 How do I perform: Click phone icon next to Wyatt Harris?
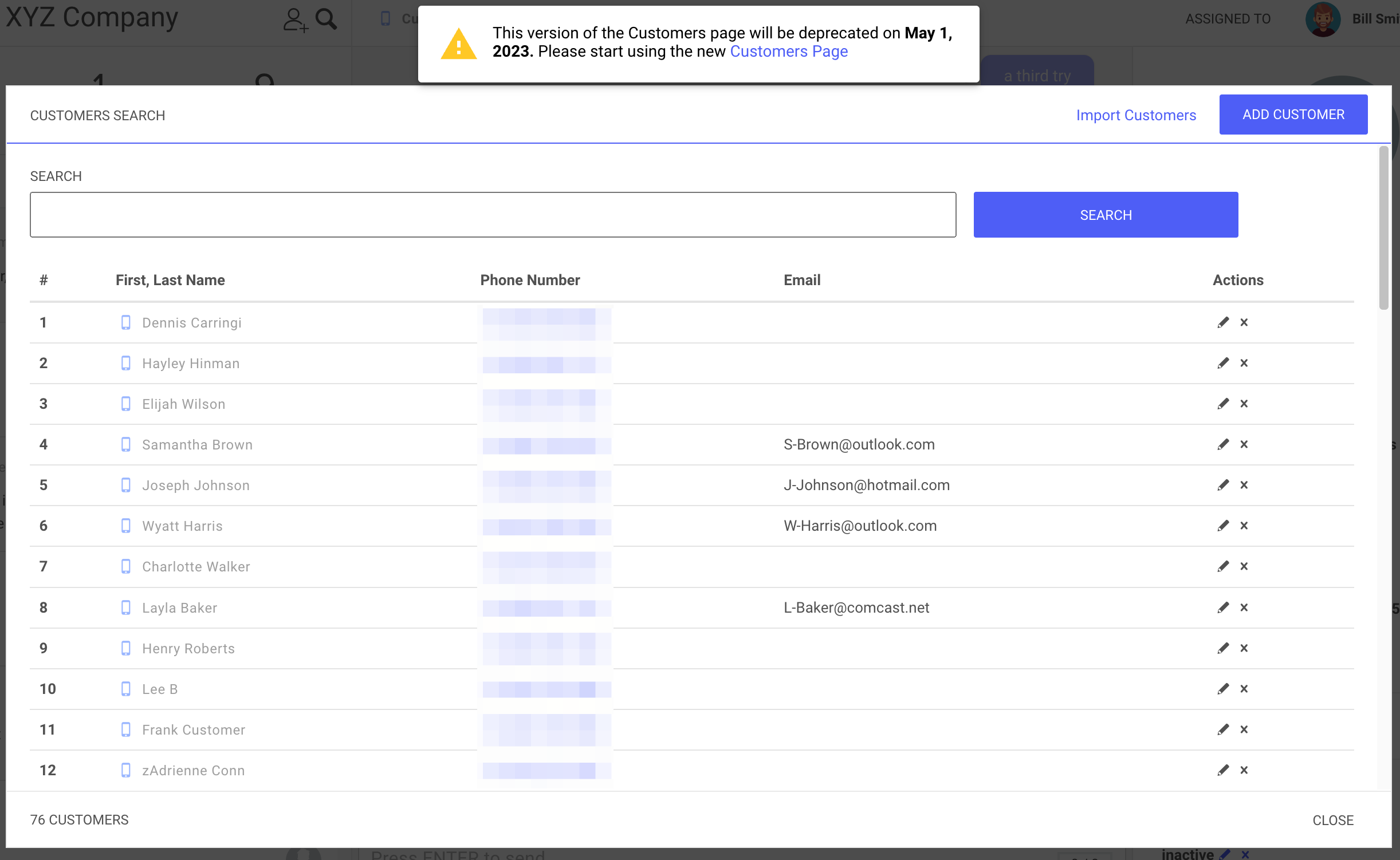pos(126,526)
